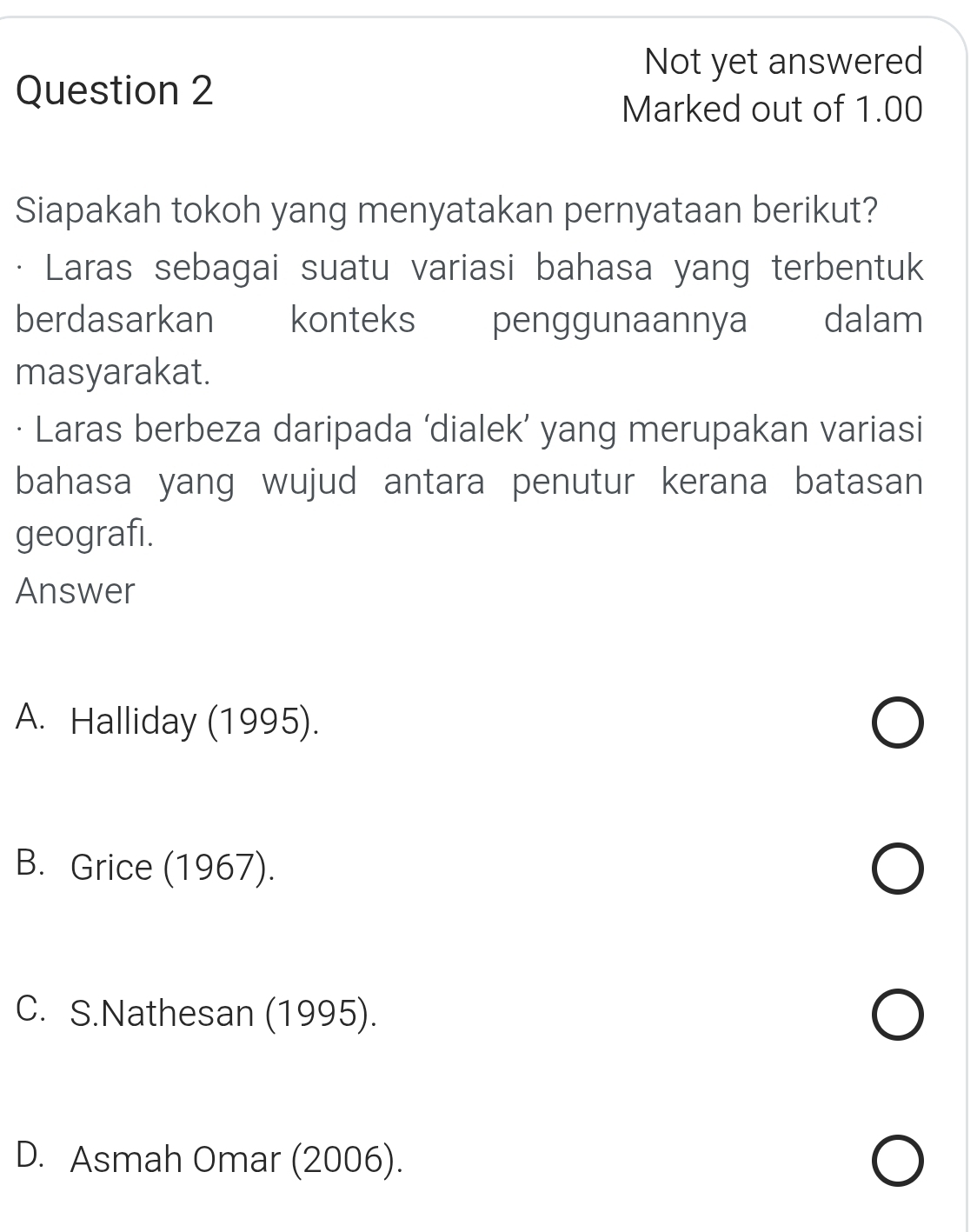Click the option letter "A."
This screenshot has width=977, height=1232.
click(31, 719)
